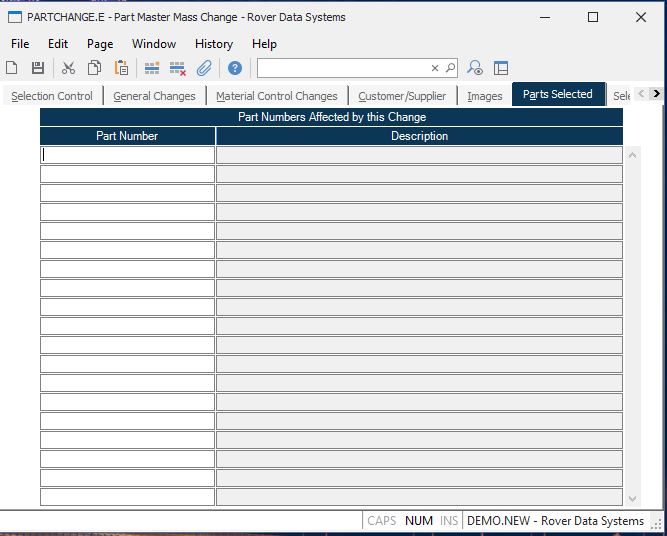
Task: Click the Copy icon in toolbar
Action: [x=94, y=68]
